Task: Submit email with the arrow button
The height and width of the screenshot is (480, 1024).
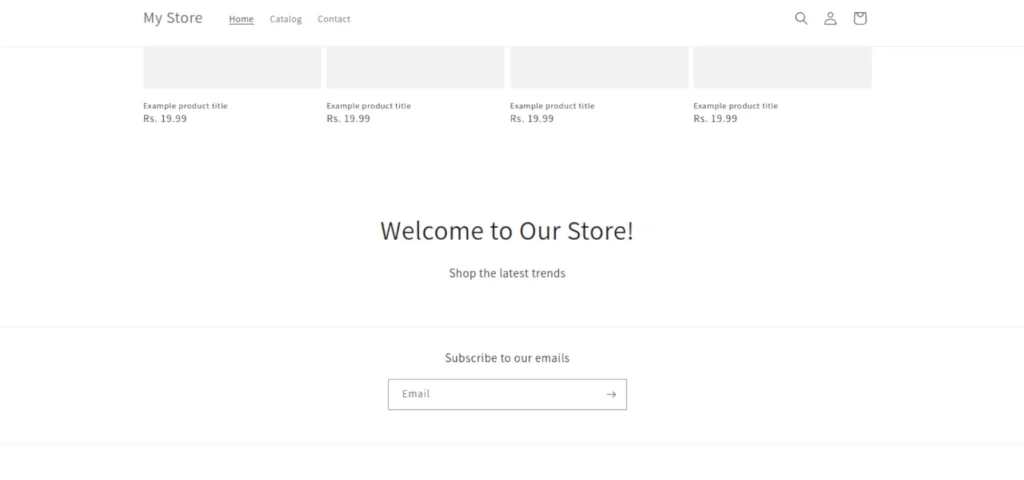Action: pos(611,394)
